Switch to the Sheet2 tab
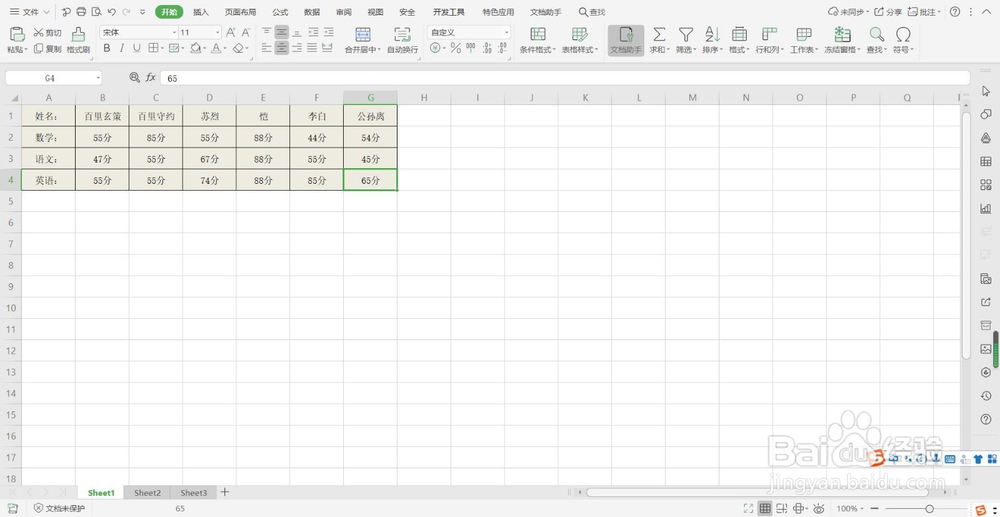This screenshot has width=1000, height=517. coord(147,493)
